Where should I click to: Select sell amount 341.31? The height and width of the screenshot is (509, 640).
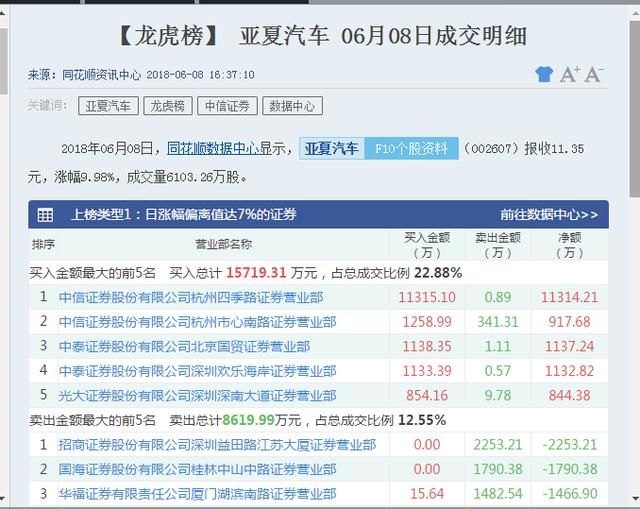498,322
